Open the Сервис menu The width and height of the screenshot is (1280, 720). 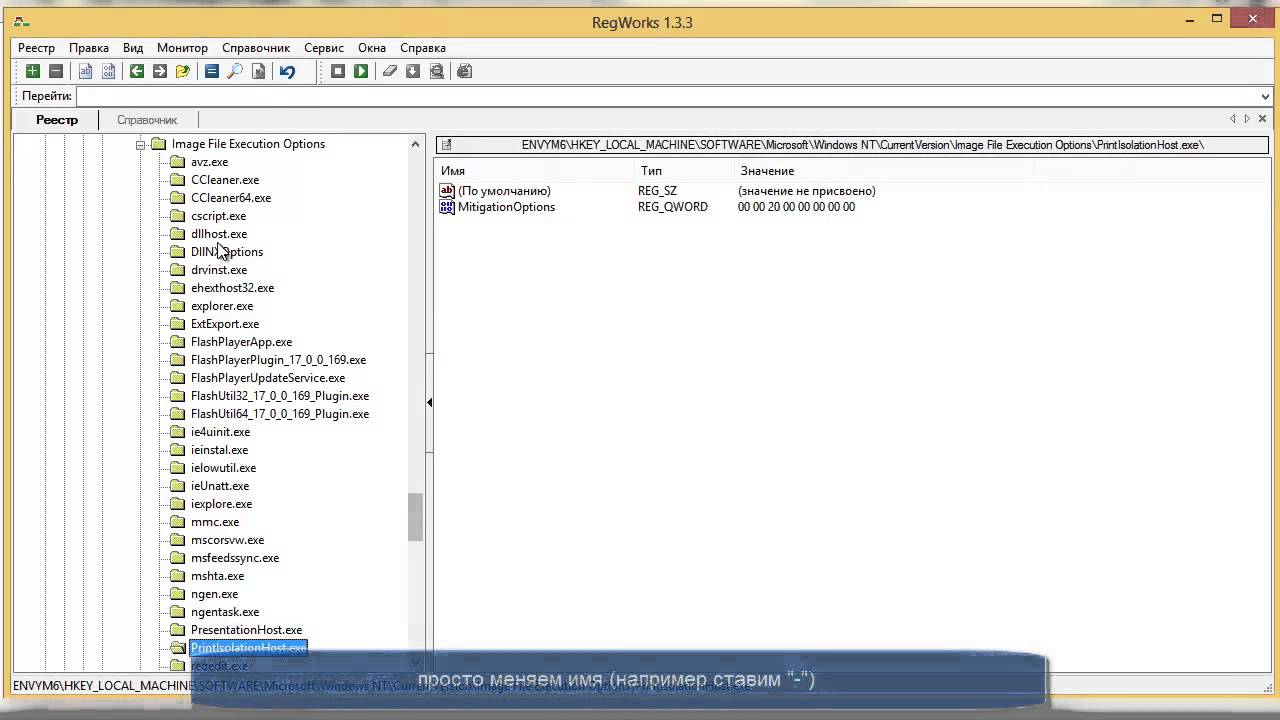tap(324, 48)
